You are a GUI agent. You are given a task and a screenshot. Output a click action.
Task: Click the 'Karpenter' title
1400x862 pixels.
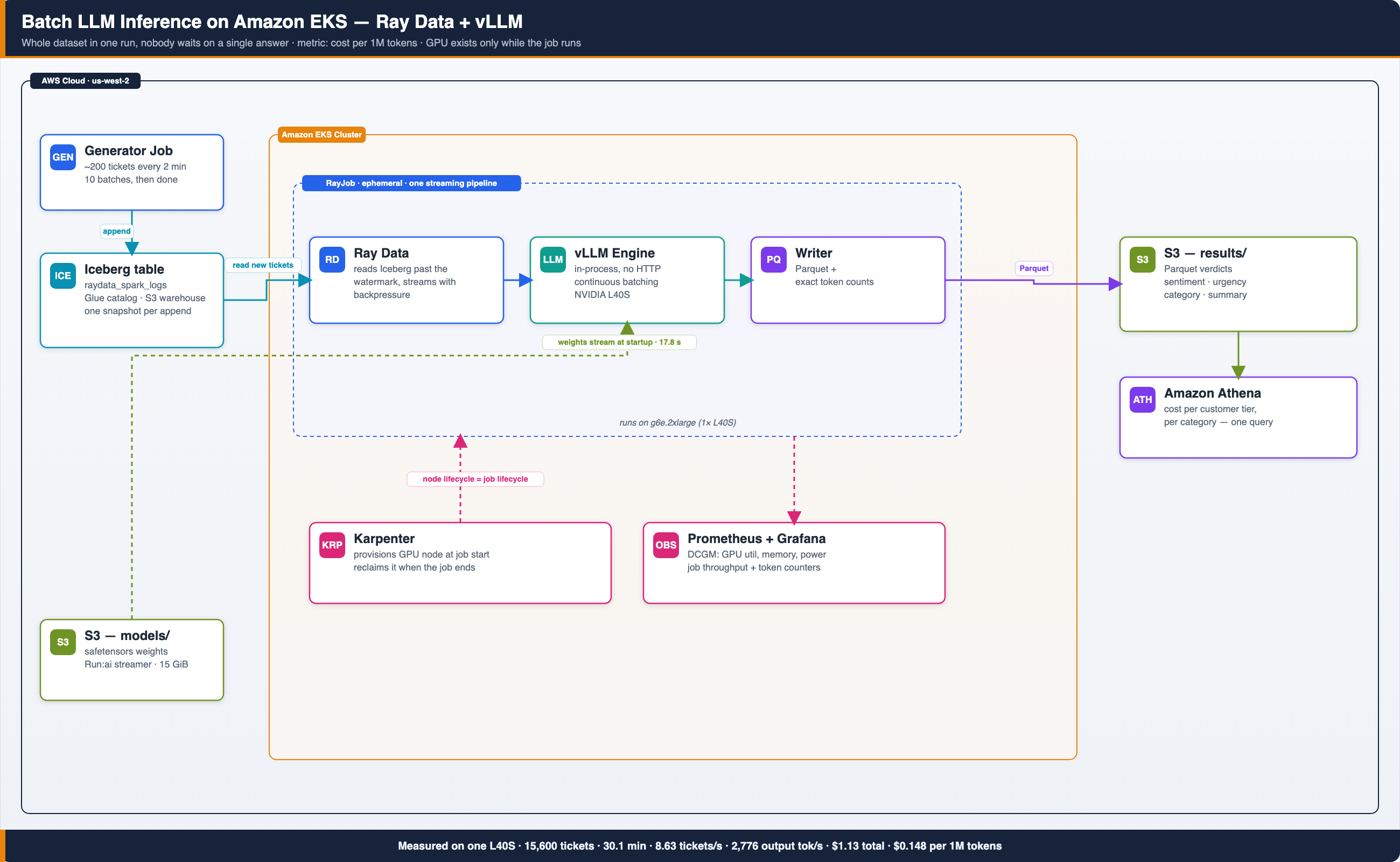point(384,539)
